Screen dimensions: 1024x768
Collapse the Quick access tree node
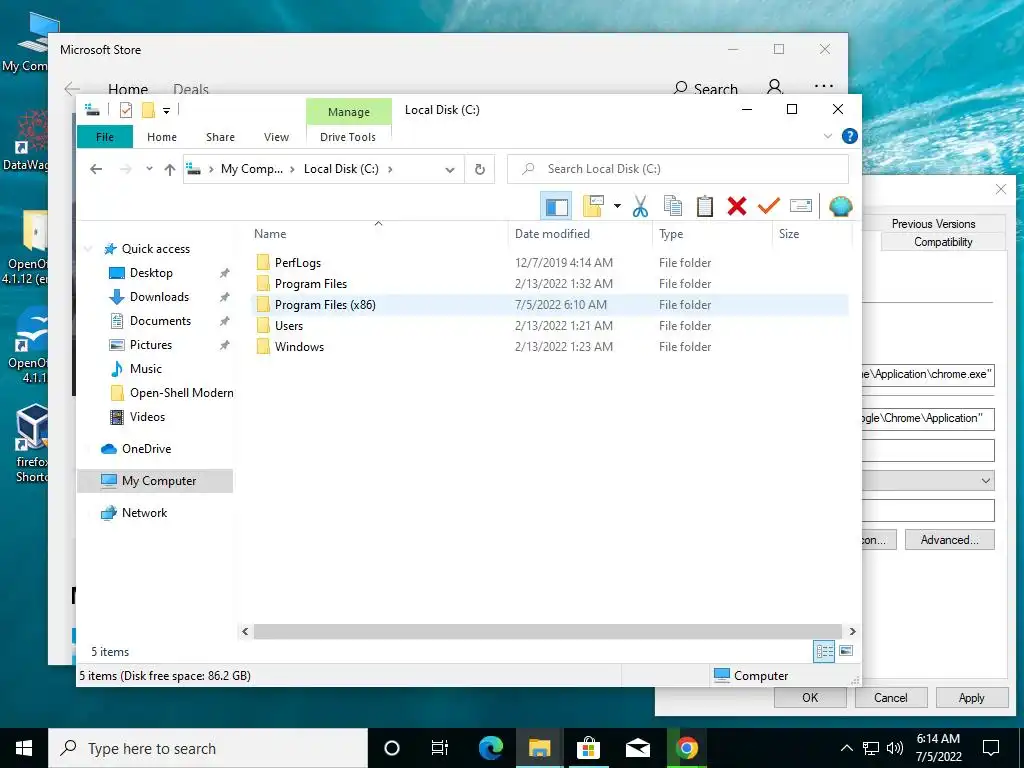tap(89, 249)
